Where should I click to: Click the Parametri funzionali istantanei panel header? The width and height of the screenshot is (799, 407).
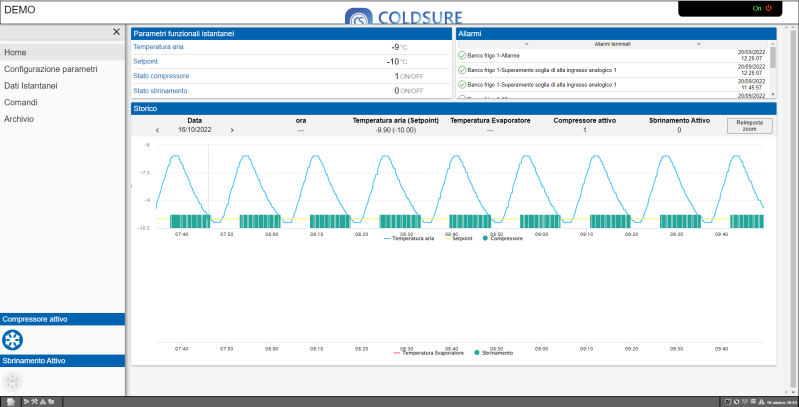pyautogui.click(x=291, y=34)
